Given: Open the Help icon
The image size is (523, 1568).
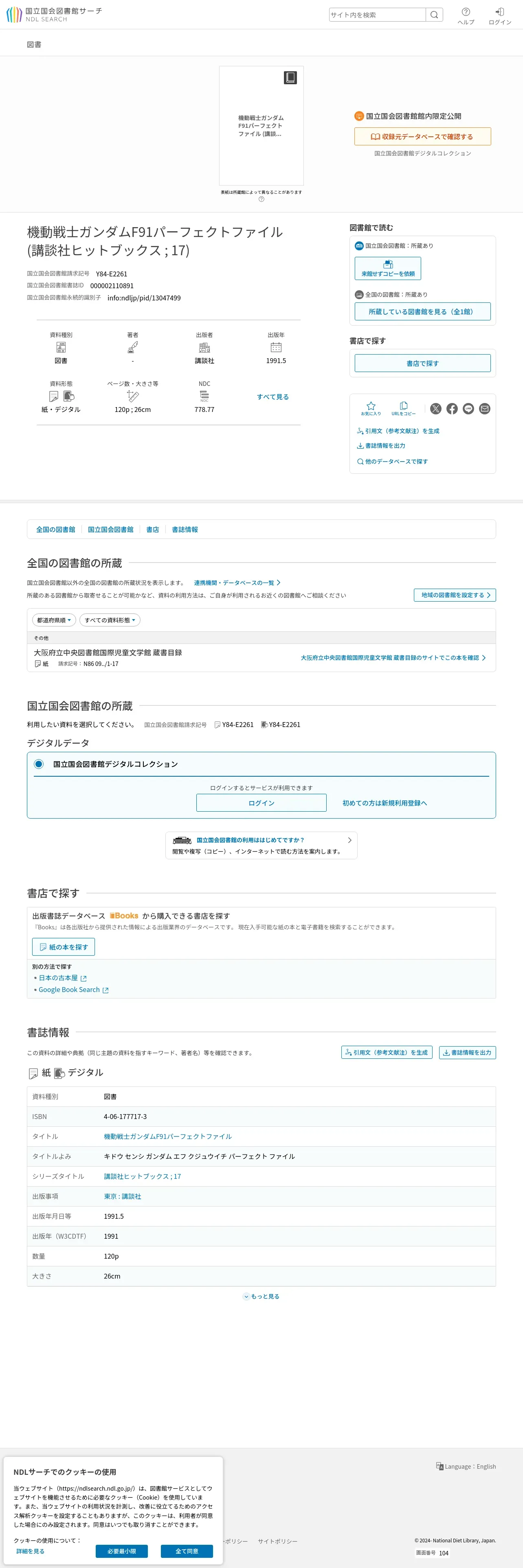Looking at the screenshot, I should [x=466, y=16].
